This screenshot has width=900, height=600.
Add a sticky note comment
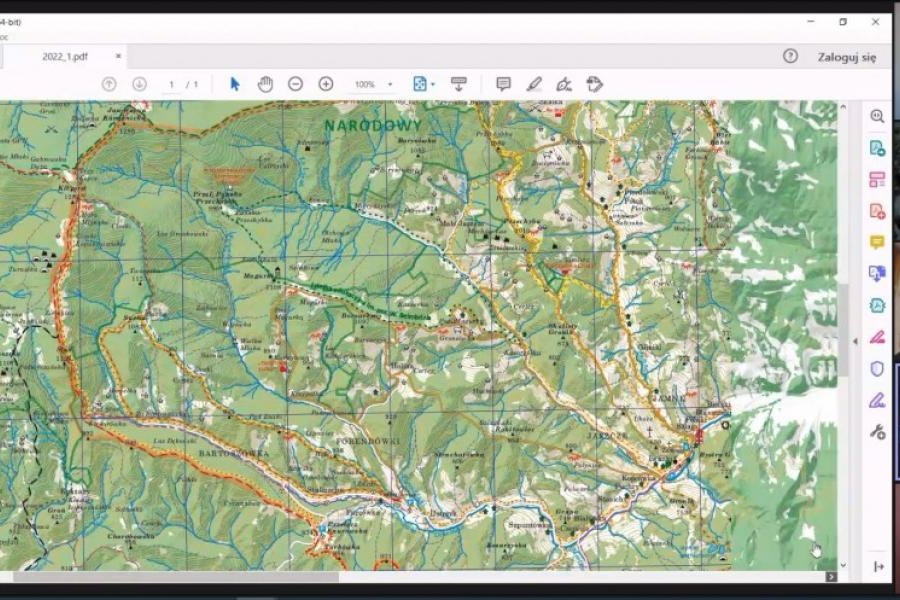click(x=503, y=84)
